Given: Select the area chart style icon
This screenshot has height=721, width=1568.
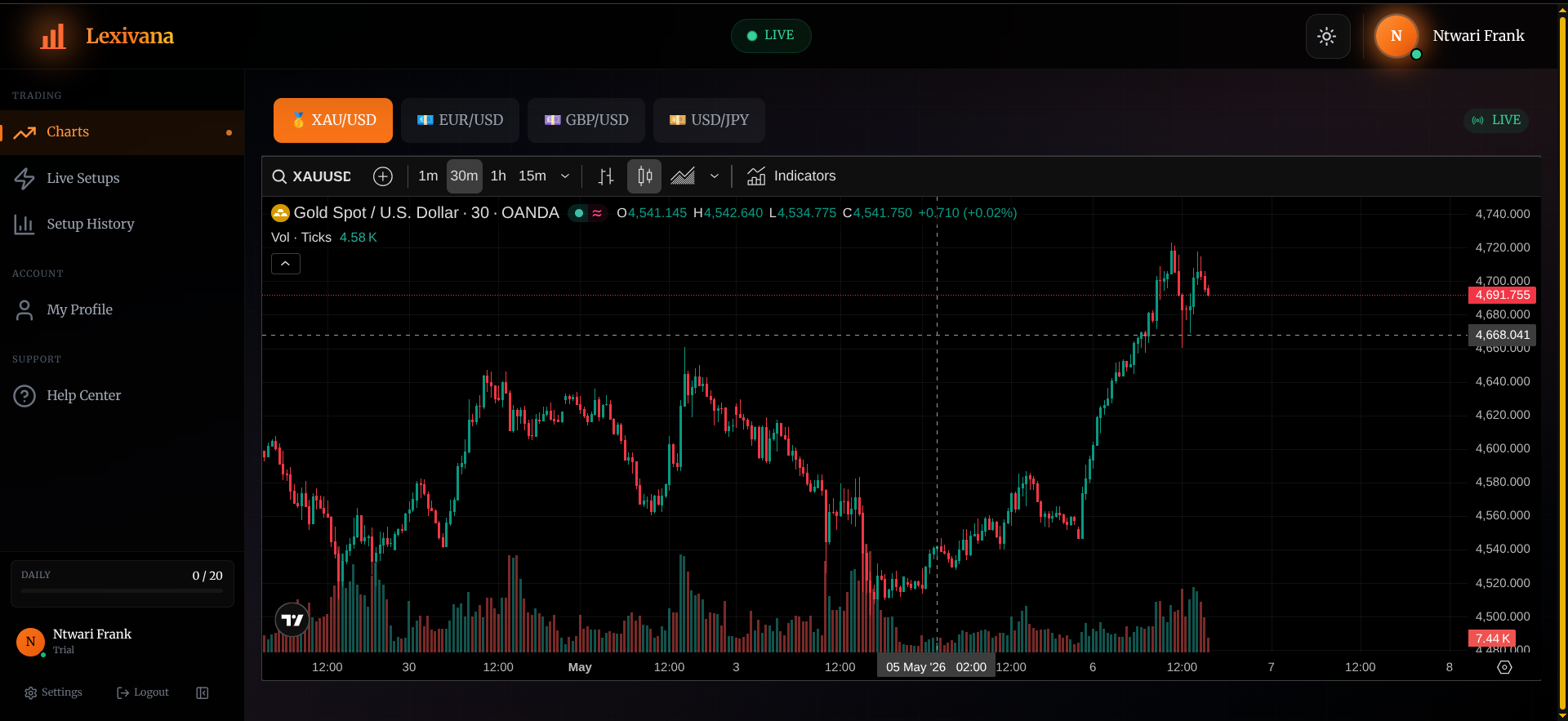Looking at the screenshot, I should [683, 176].
